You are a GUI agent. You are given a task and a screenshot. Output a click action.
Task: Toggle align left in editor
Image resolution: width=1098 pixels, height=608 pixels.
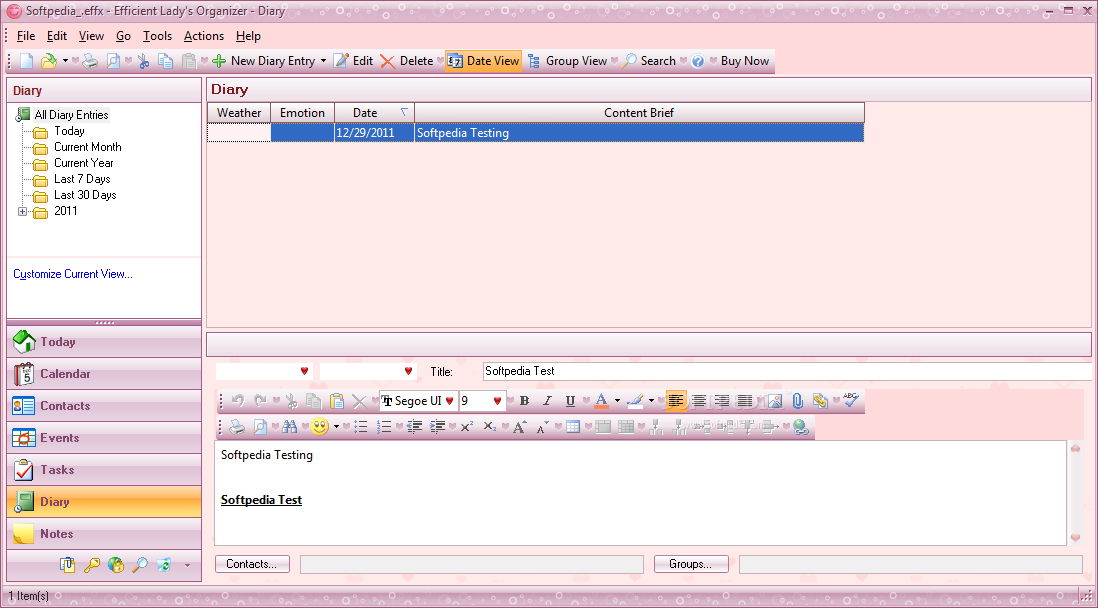676,401
